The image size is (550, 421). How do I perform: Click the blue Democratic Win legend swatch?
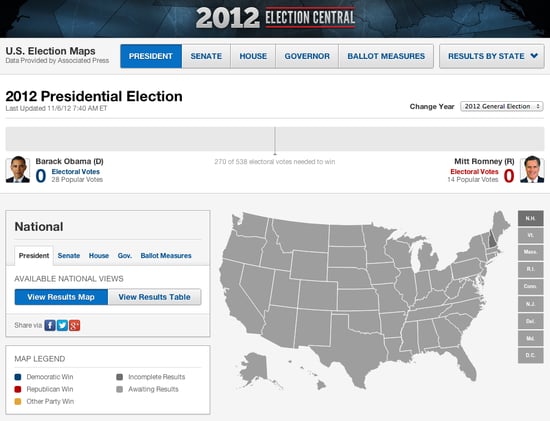point(18,377)
